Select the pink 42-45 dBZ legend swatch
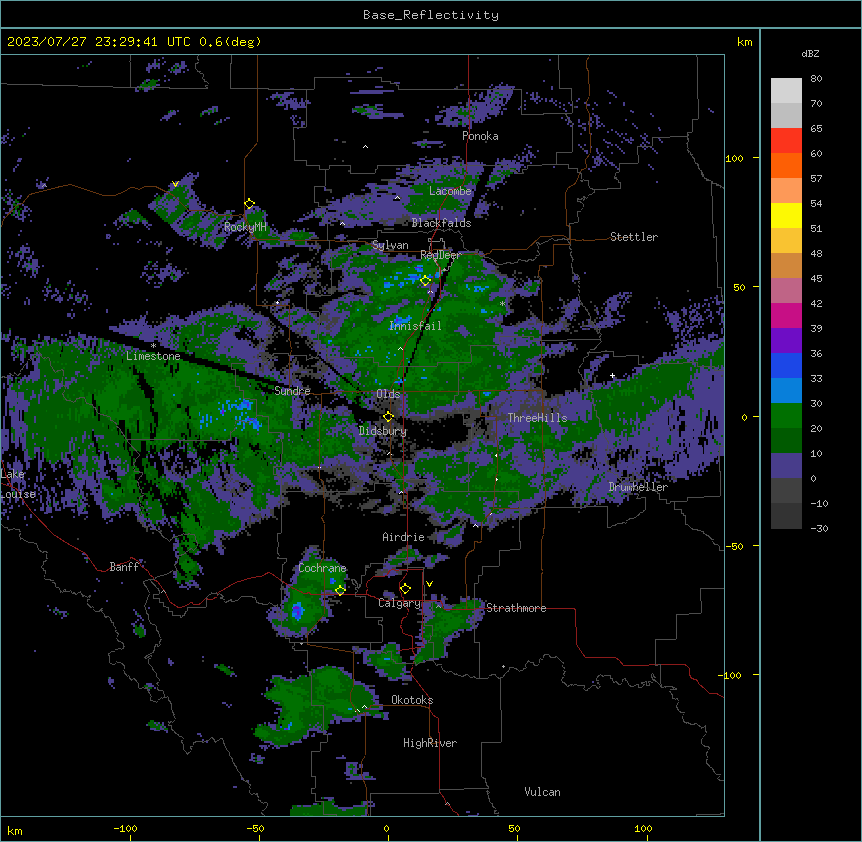 pyautogui.click(x=786, y=290)
